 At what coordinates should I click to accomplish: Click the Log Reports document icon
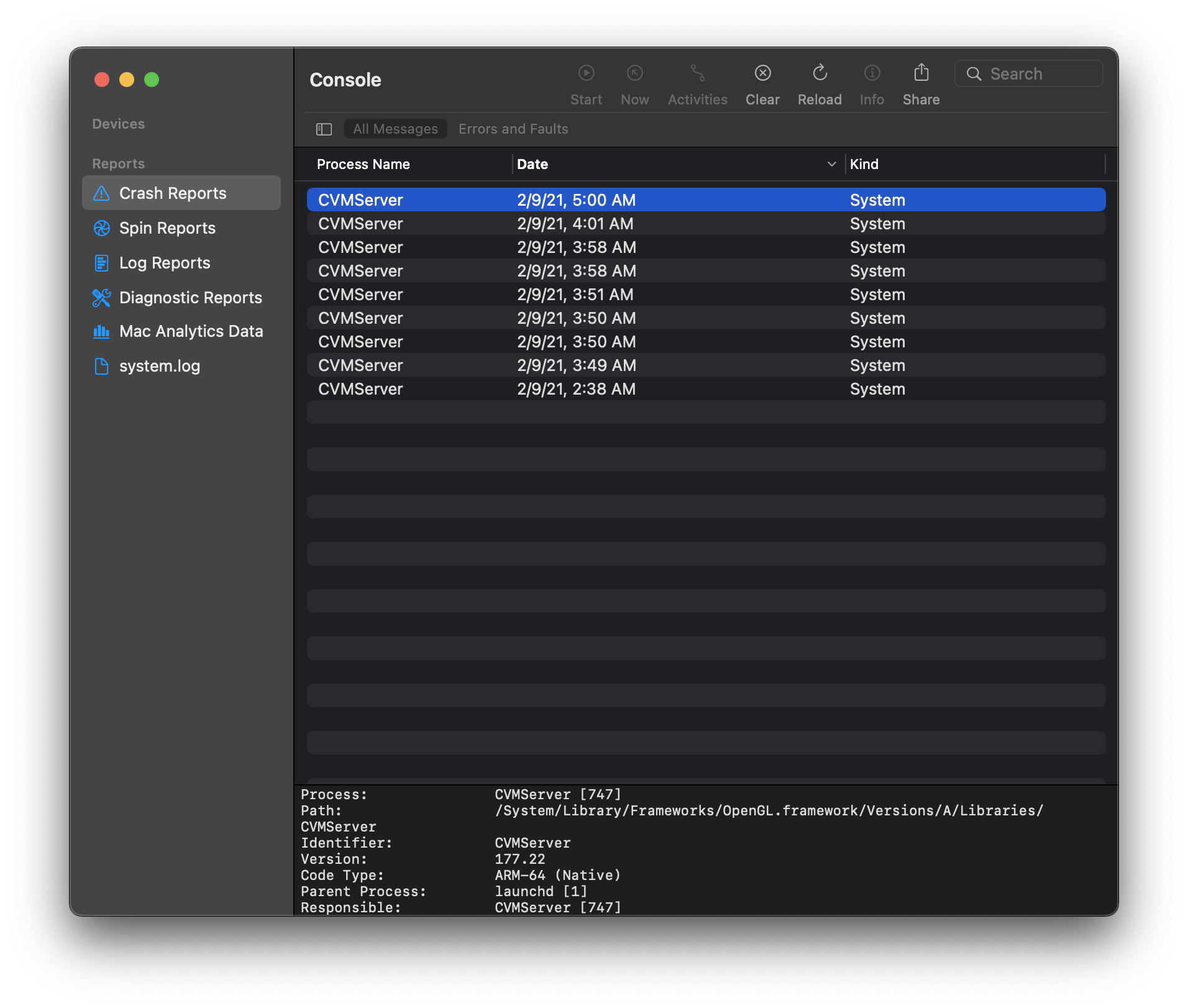pyautogui.click(x=101, y=263)
